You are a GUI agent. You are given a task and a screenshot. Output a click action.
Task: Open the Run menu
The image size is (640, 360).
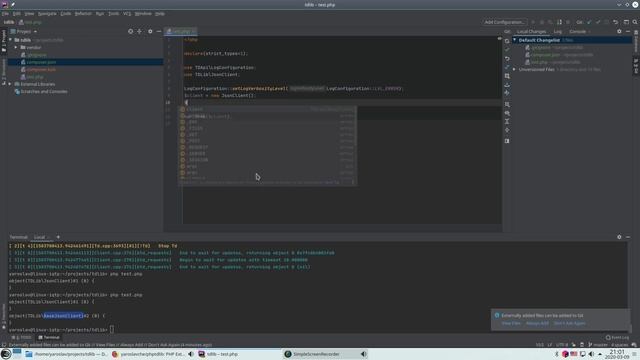(100, 13)
